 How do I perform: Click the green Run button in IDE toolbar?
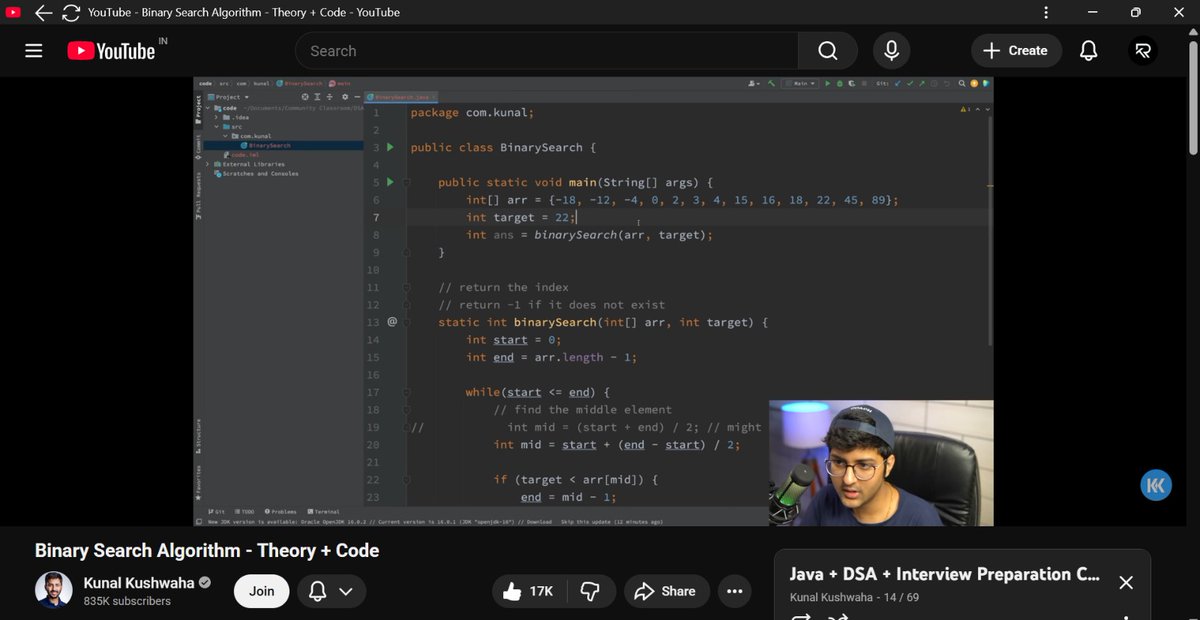[828, 84]
